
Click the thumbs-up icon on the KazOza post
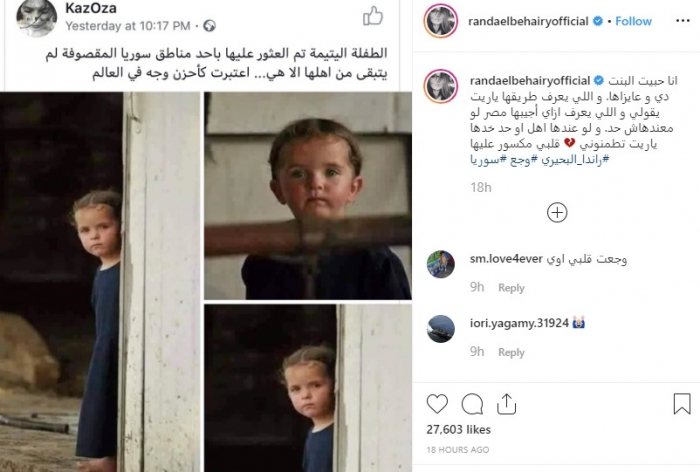coord(373,16)
